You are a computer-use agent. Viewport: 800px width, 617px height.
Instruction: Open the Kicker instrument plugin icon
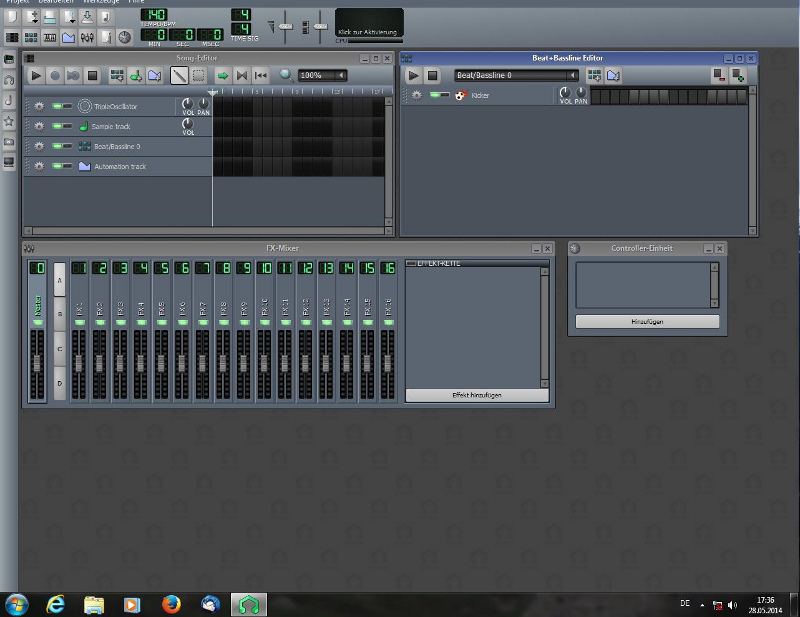pos(460,96)
